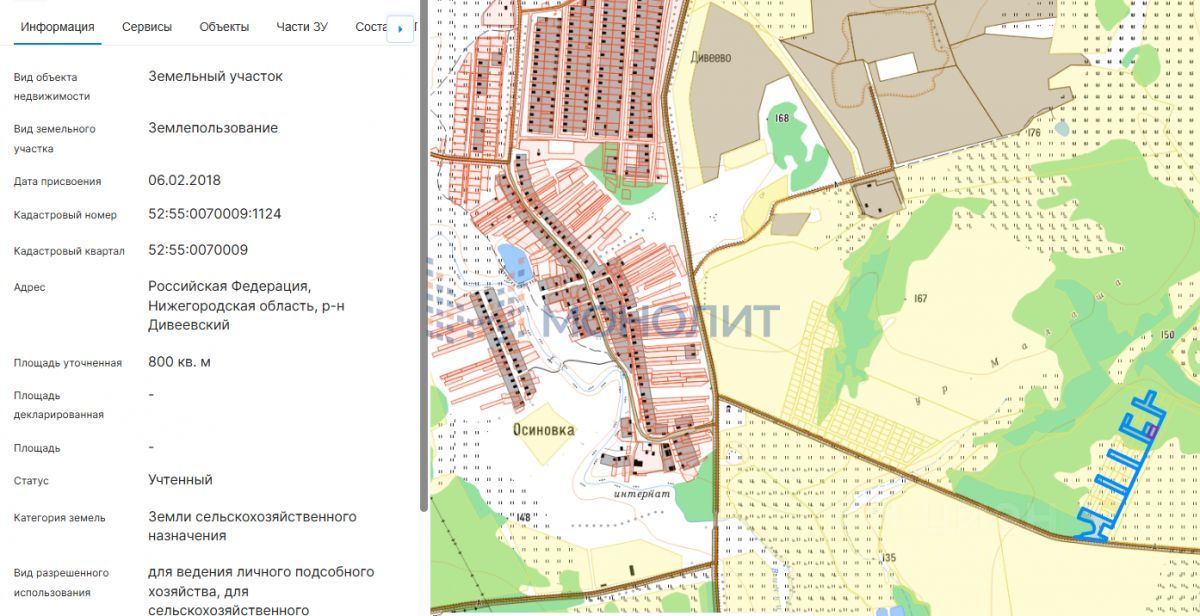Image resolution: width=1200 pixels, height=616 pixels.
Task: Open the Части ЗУ tab
Action: (x=302, y=27)
